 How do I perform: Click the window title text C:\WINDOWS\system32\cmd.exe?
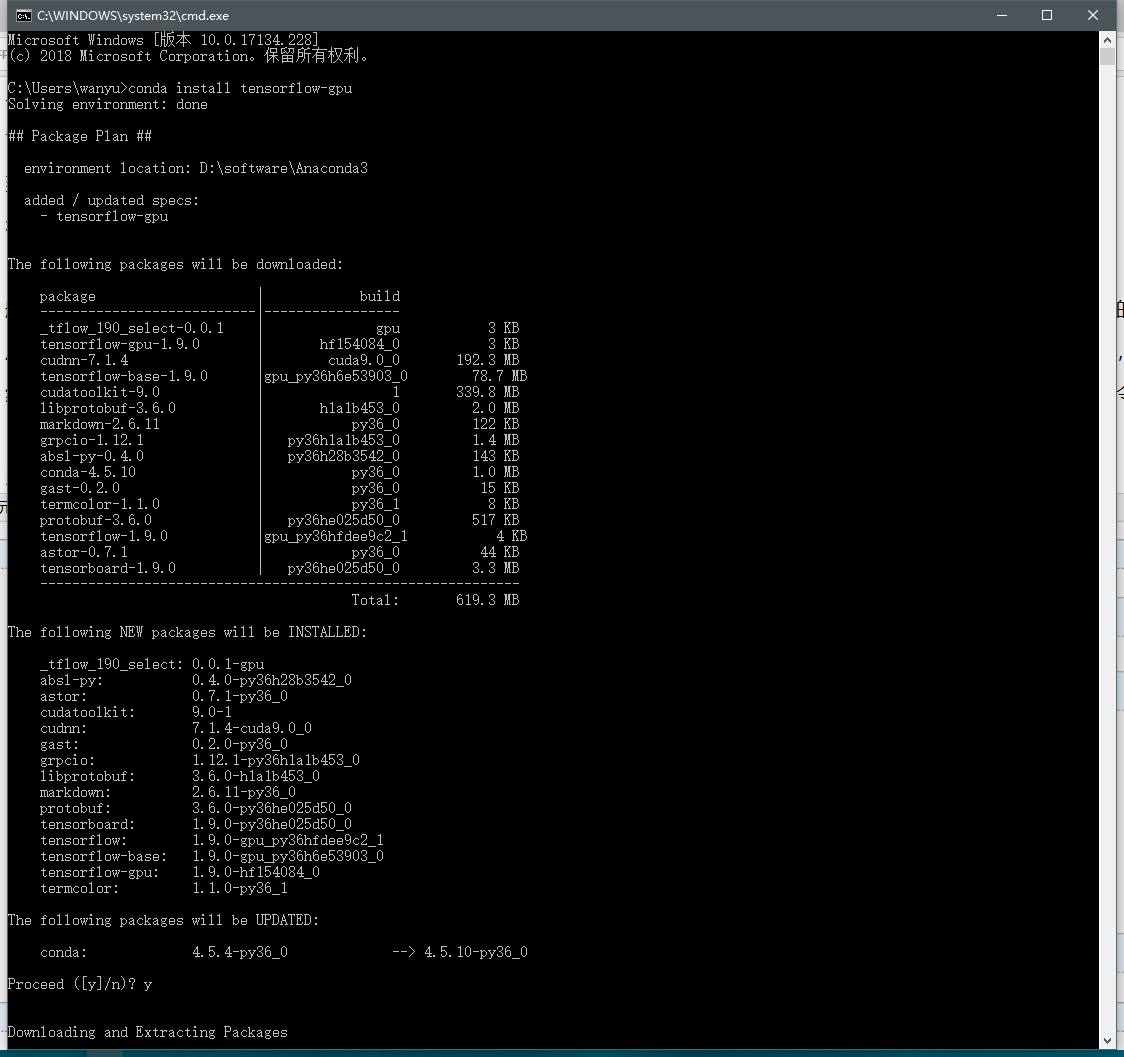133,16
